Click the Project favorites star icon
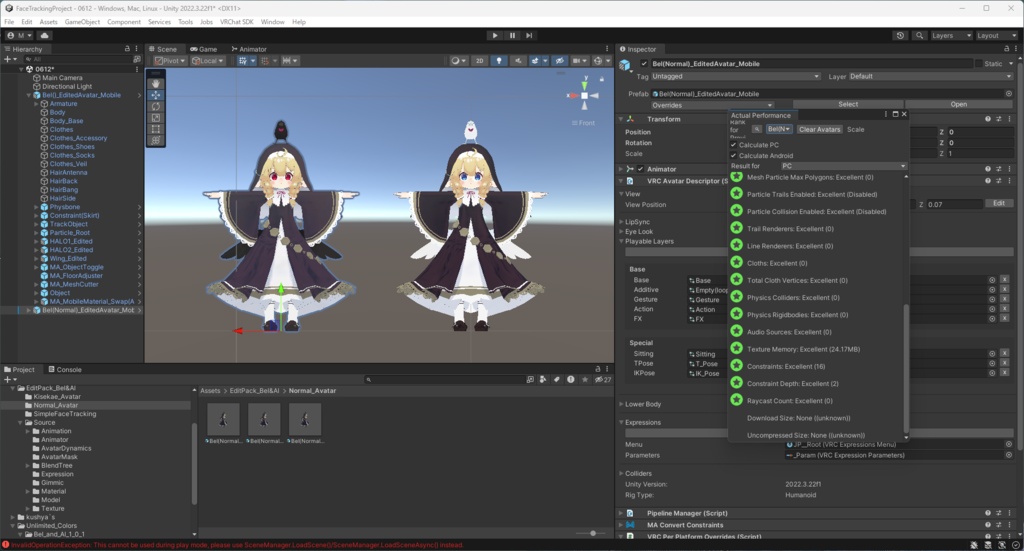1024x551 pixels. click(x=584, y=379)
